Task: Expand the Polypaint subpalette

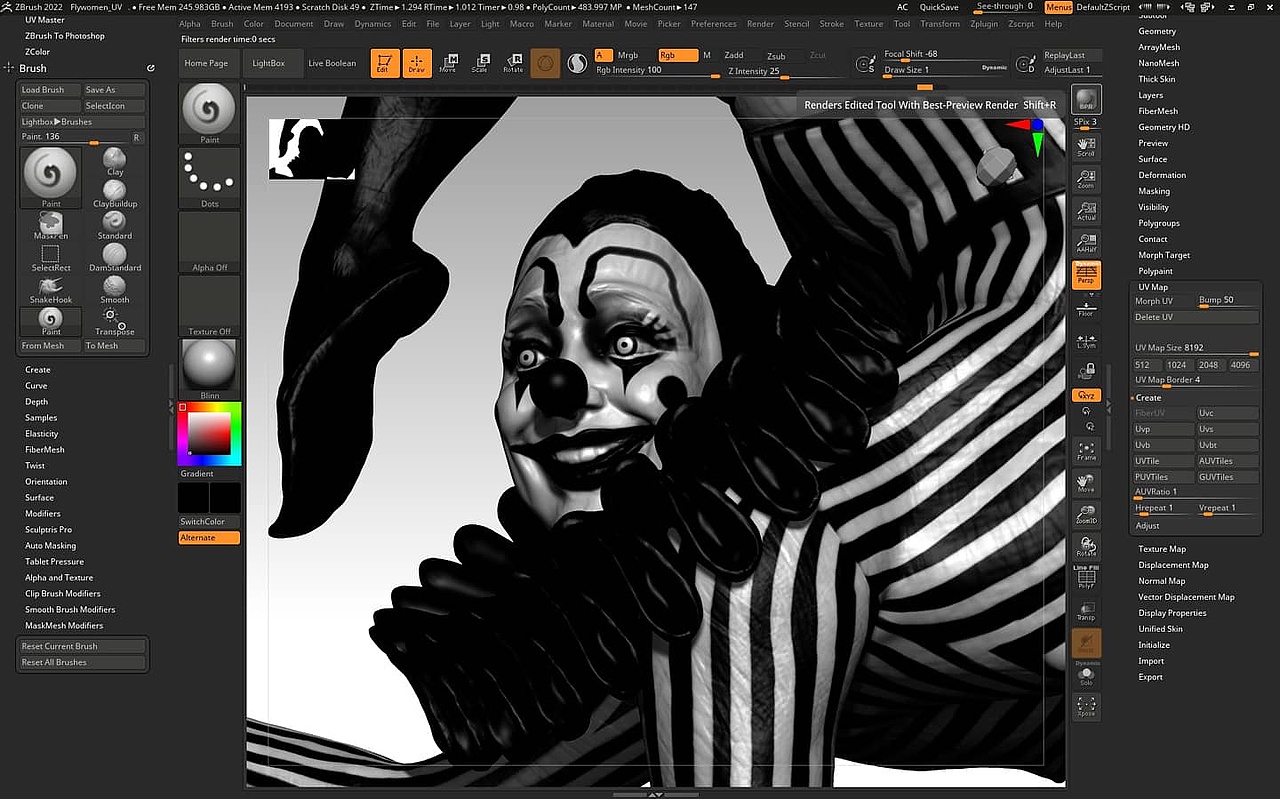Action: click(1155, 271)
